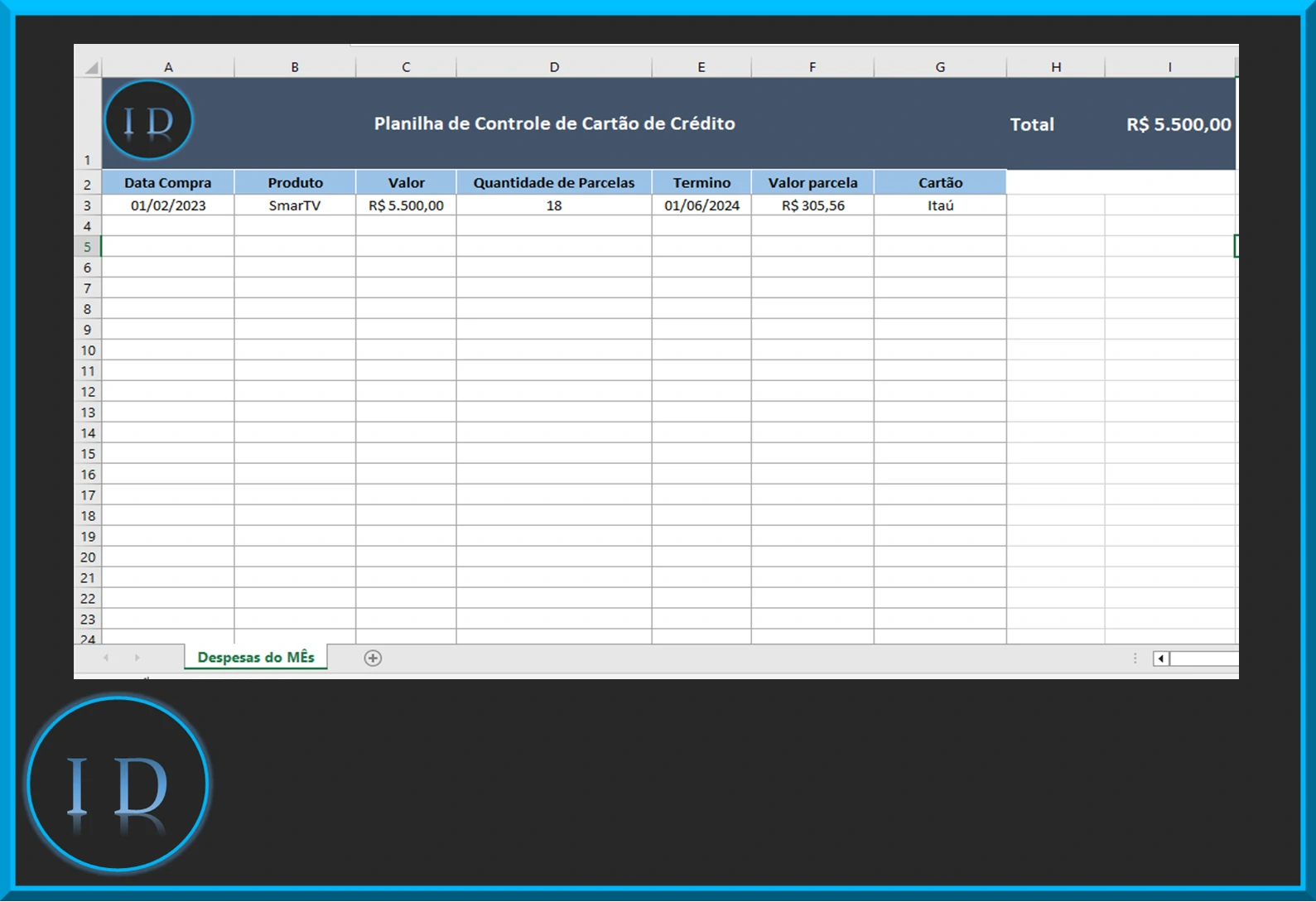Click the Select All corner triangle
Image resolution: width=1316 pixels, height=902 pixels.
[91, 68]
